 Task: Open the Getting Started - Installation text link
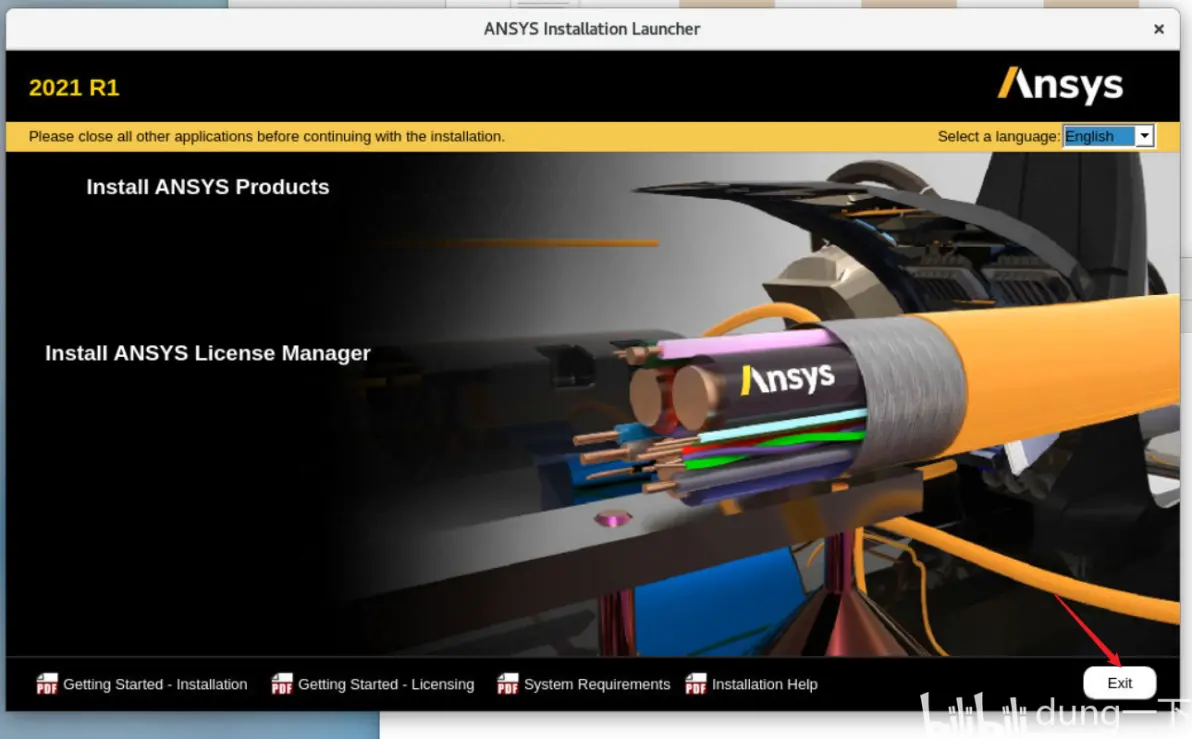point(155,684)
